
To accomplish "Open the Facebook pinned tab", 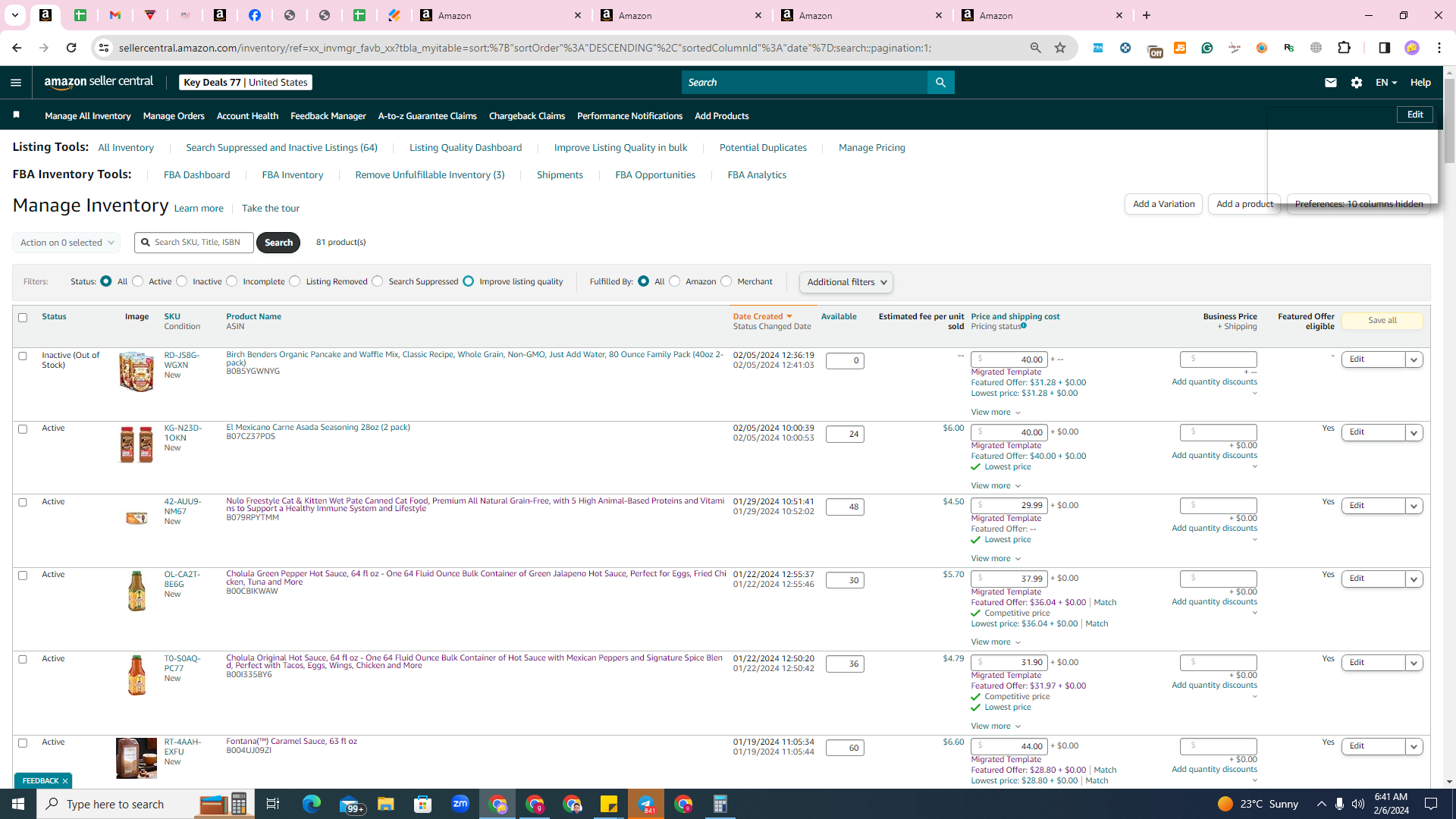I will (x=255, y=15).
